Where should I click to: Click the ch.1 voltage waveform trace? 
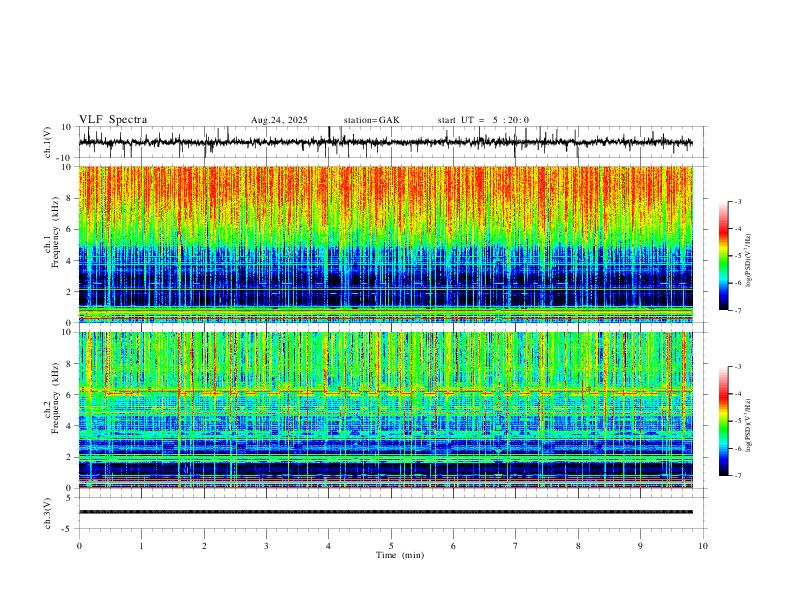point(385,142)
